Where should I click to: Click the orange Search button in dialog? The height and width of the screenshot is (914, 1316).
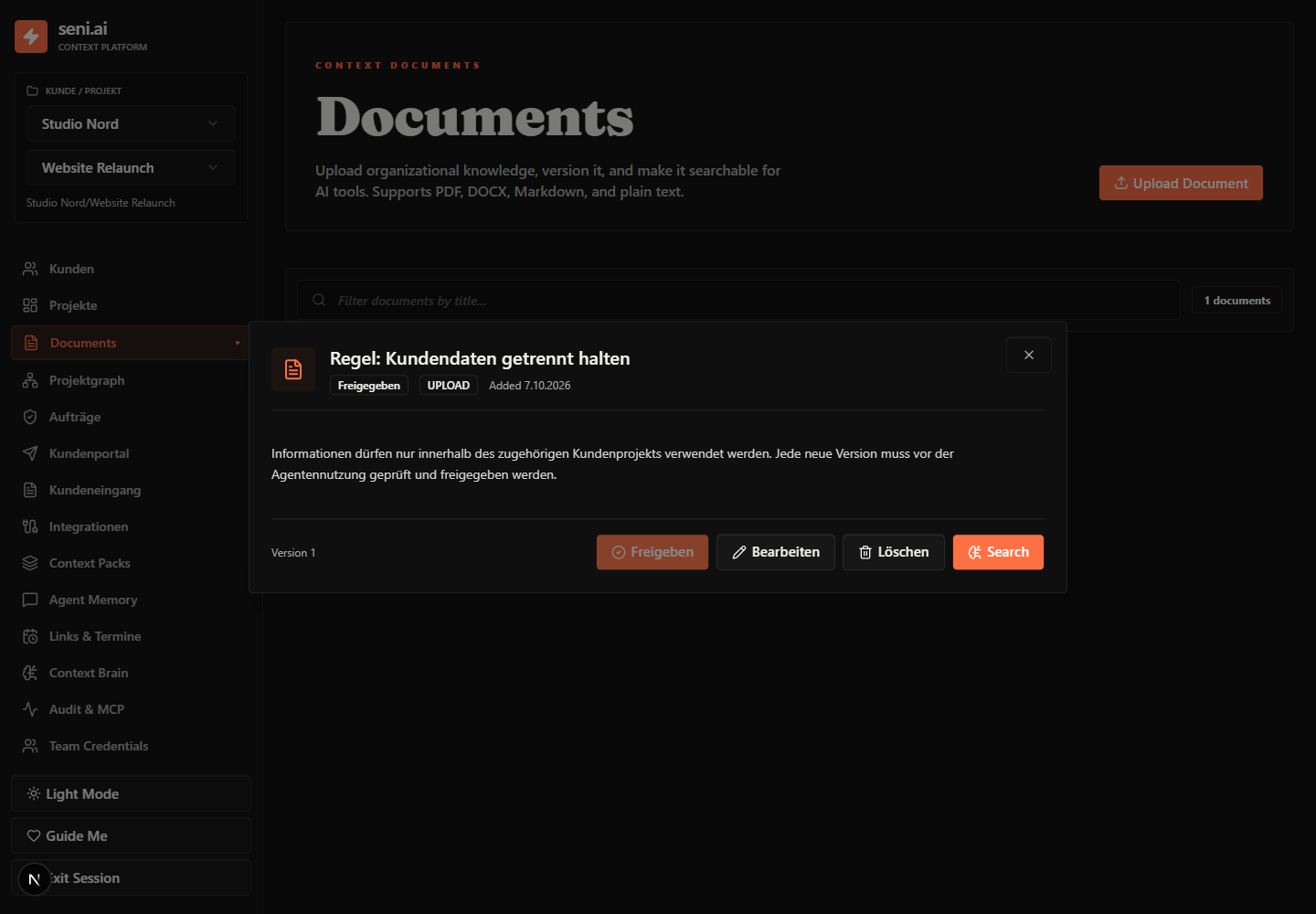click(998, 552)
